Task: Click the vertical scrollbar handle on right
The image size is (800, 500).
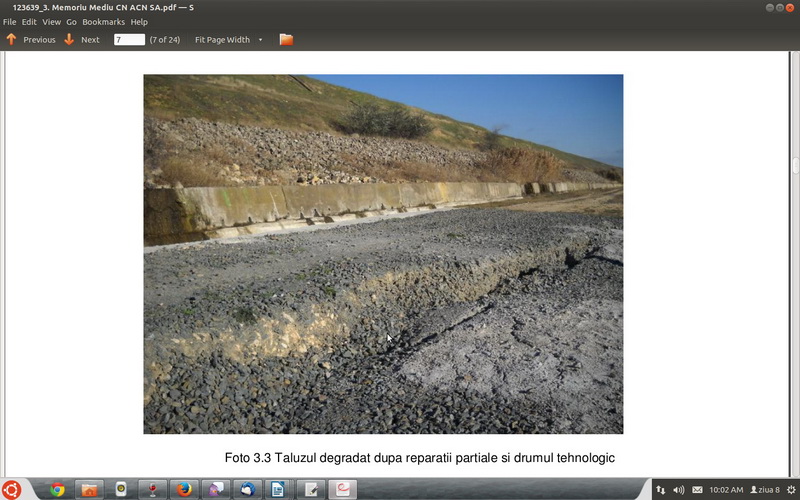Action: tap(796, 166)
